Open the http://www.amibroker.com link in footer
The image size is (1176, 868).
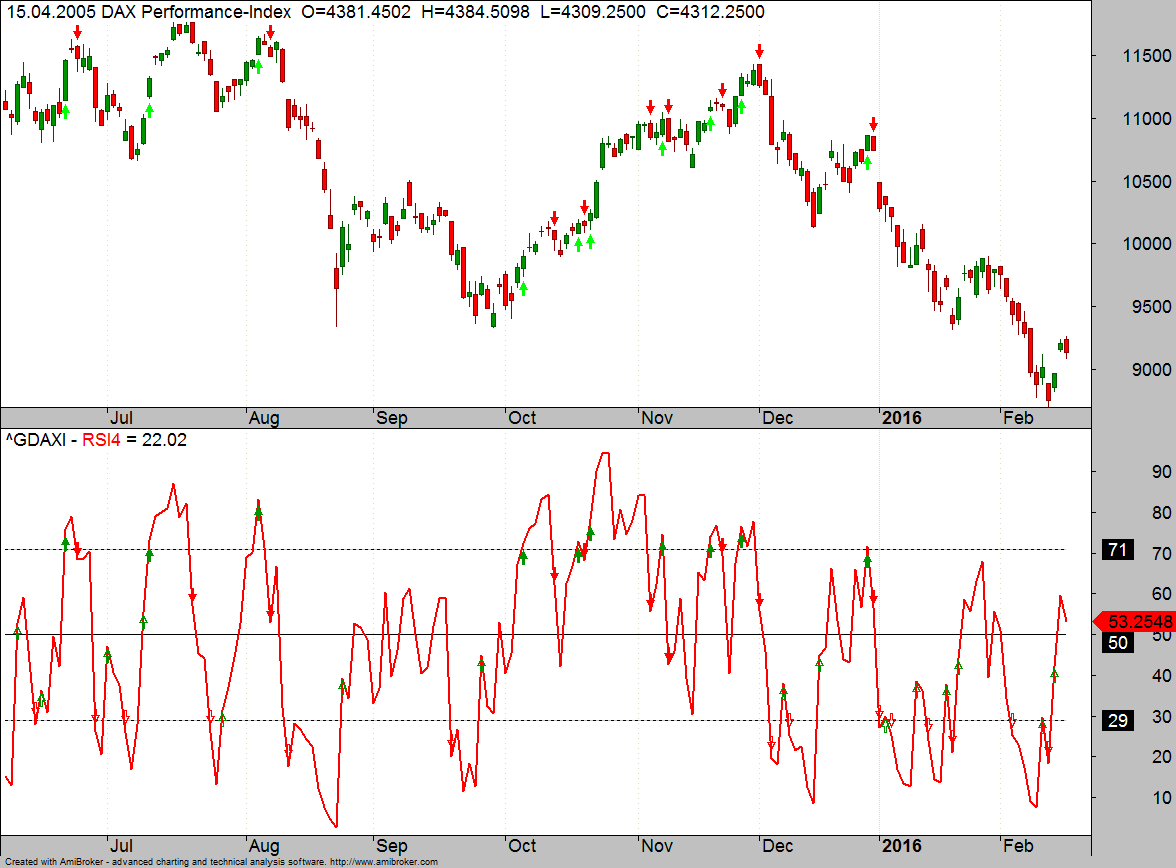(x=383, y=862)
